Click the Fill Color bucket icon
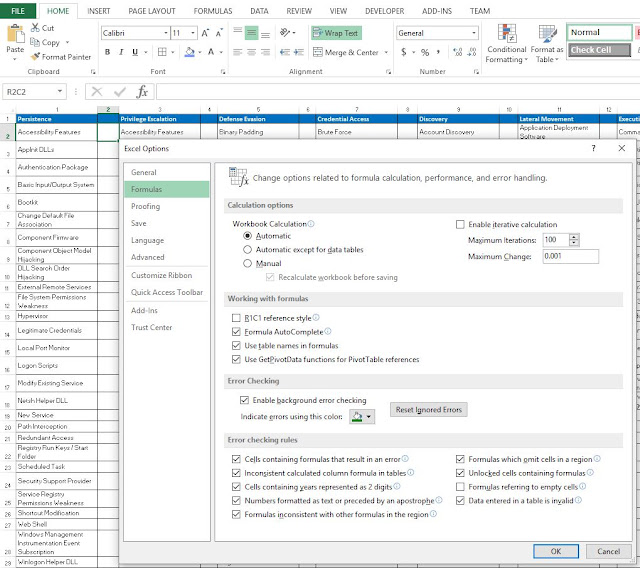The height and width of the screenshot is (568, 640). pyautogui.click(x=189, y=52)
